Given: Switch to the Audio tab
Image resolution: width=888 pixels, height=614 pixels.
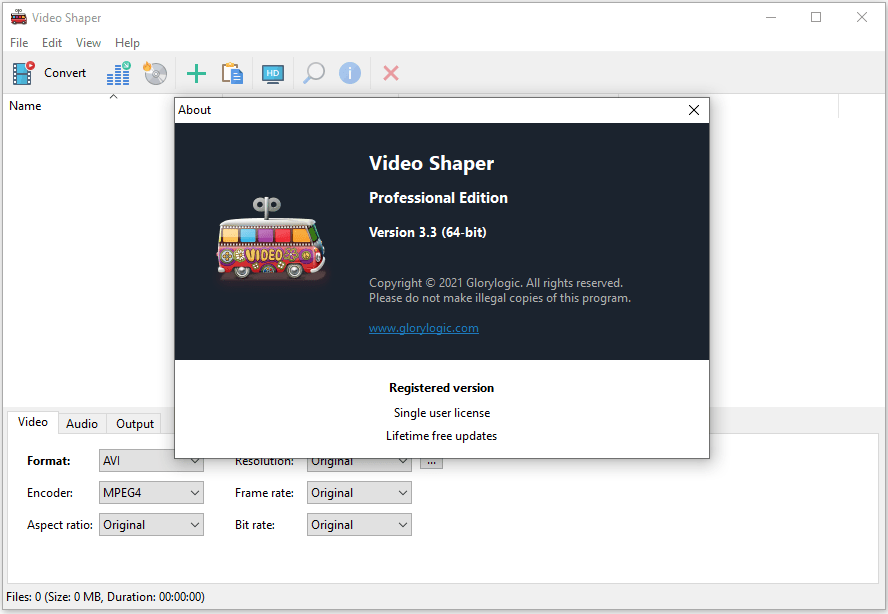Looking at the screenshot, I should pos(82,424).
